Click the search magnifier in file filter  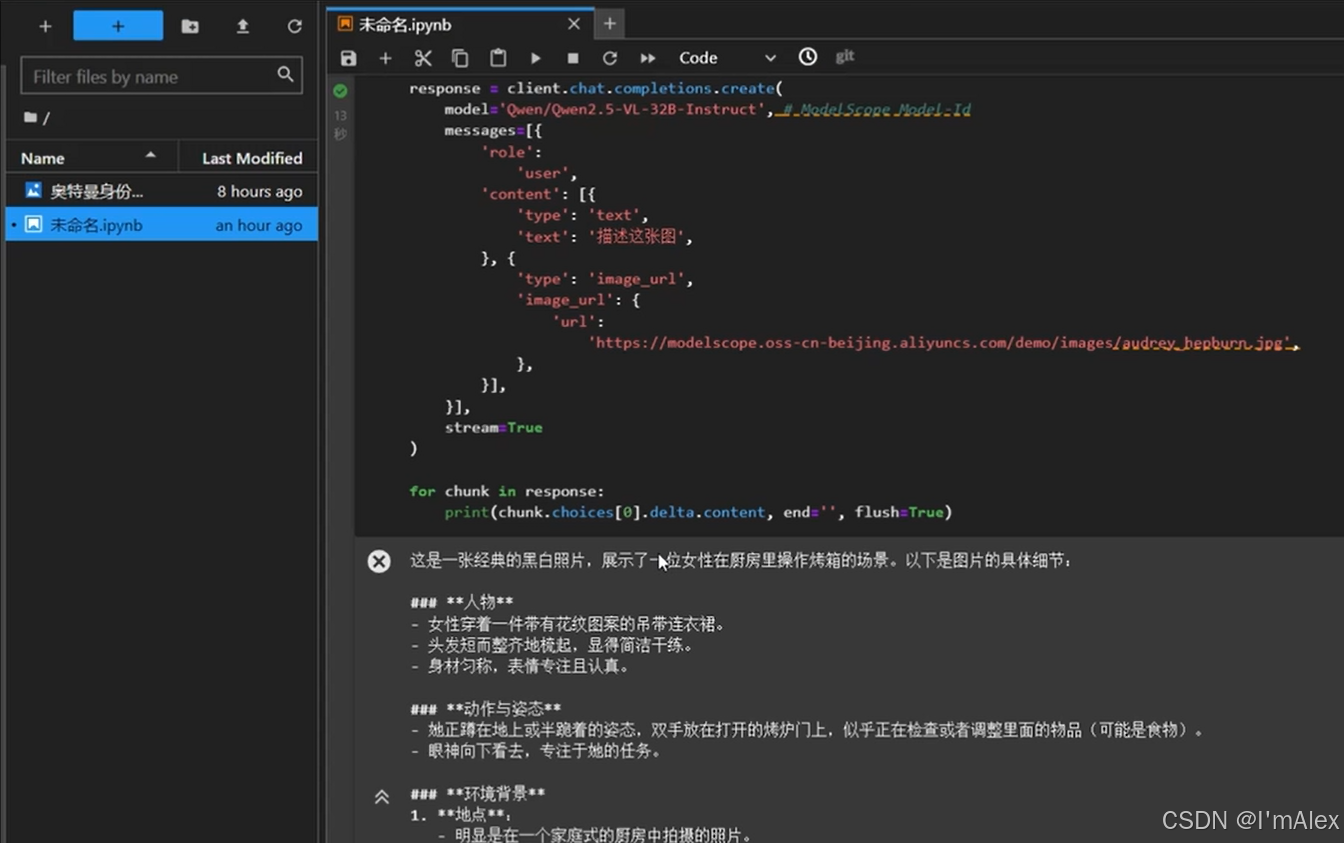(285, 75)
